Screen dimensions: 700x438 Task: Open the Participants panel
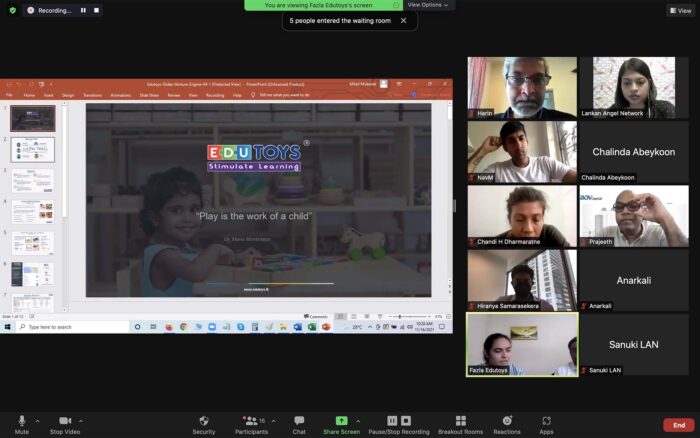point(250,424)
